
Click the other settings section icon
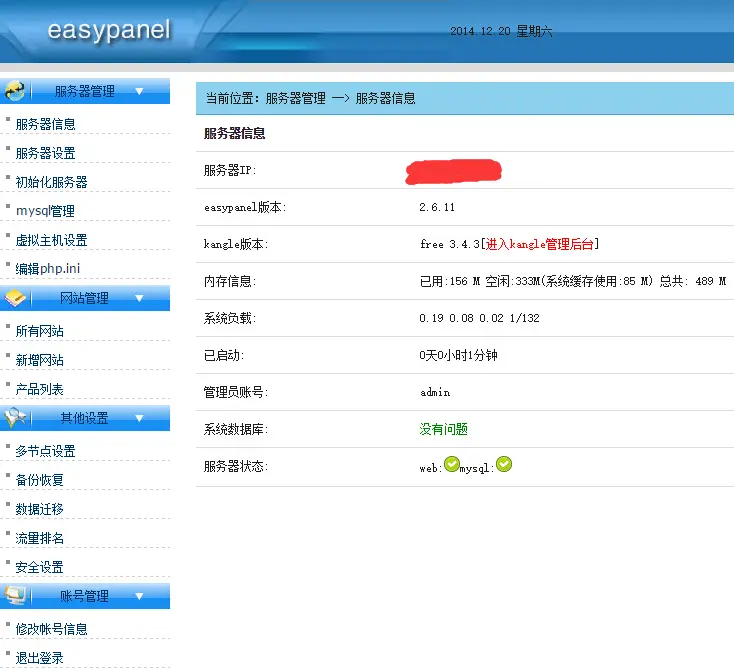click(x=15, y=418)
